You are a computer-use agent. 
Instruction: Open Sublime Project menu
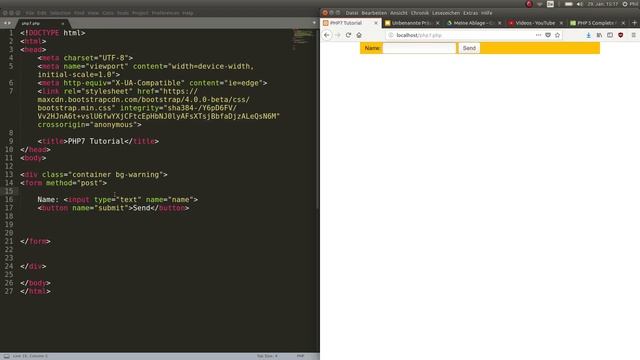tap(140, 13)
